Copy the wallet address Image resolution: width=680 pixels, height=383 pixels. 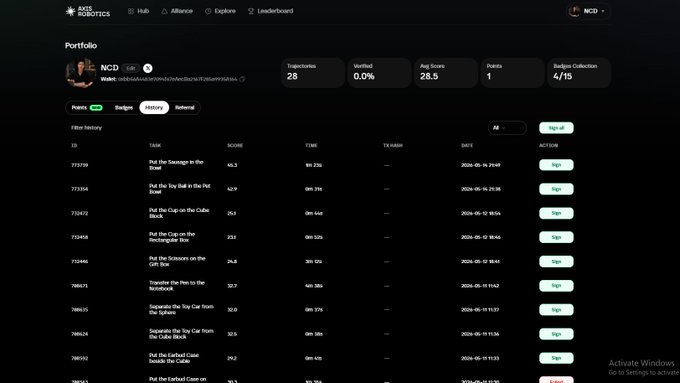(242, 79)
